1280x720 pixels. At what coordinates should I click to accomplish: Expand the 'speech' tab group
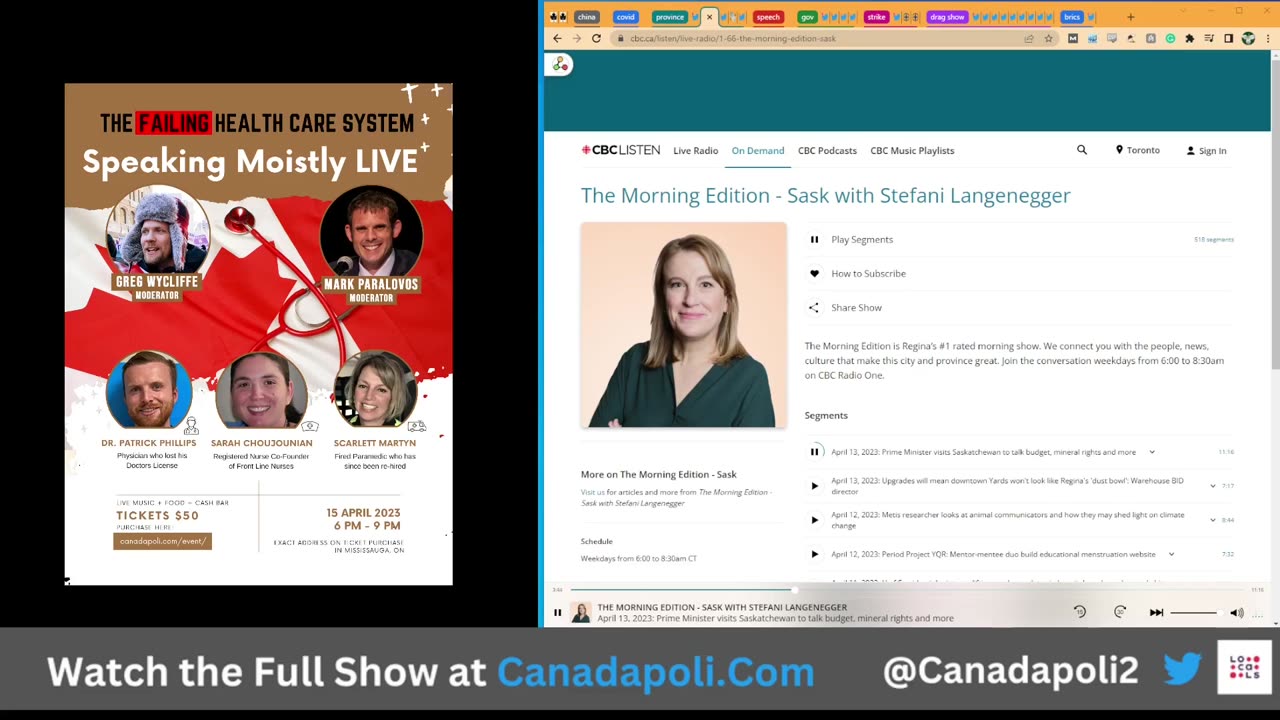pos(768,17)
